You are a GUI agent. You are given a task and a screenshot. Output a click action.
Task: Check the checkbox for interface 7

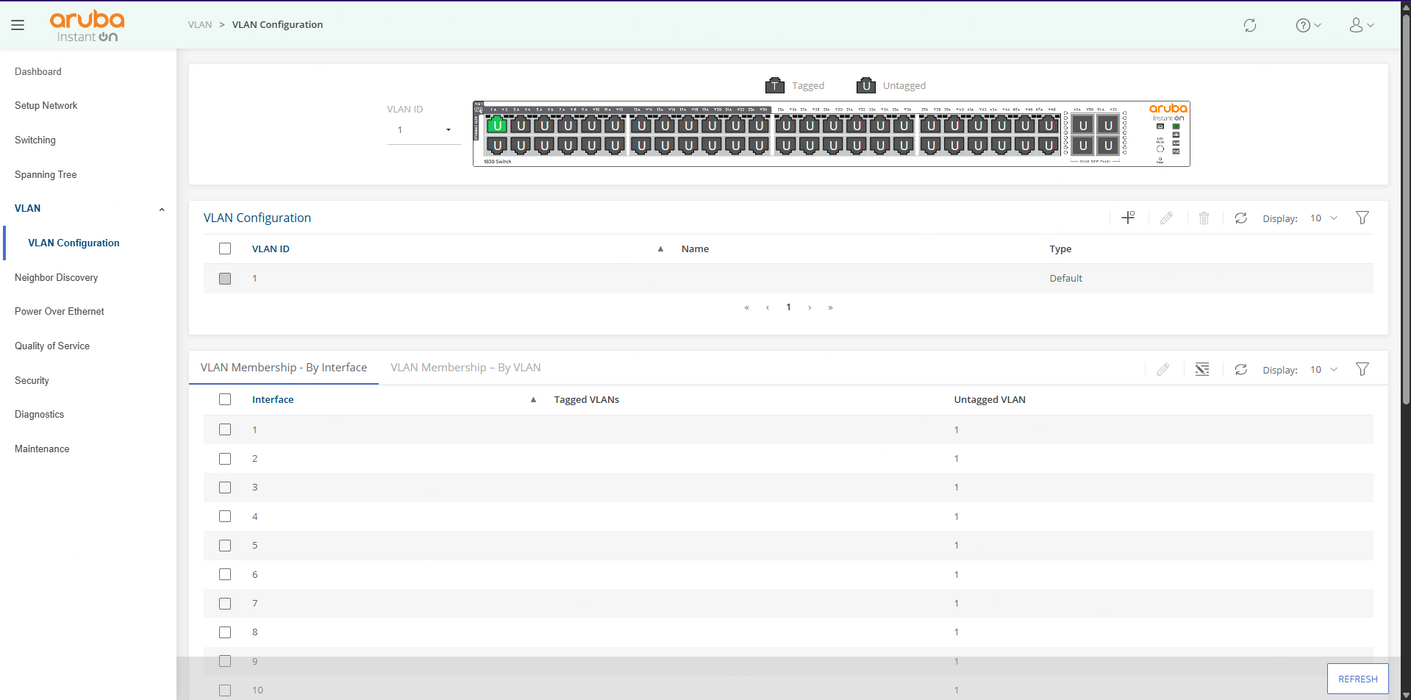coord(225,603)
